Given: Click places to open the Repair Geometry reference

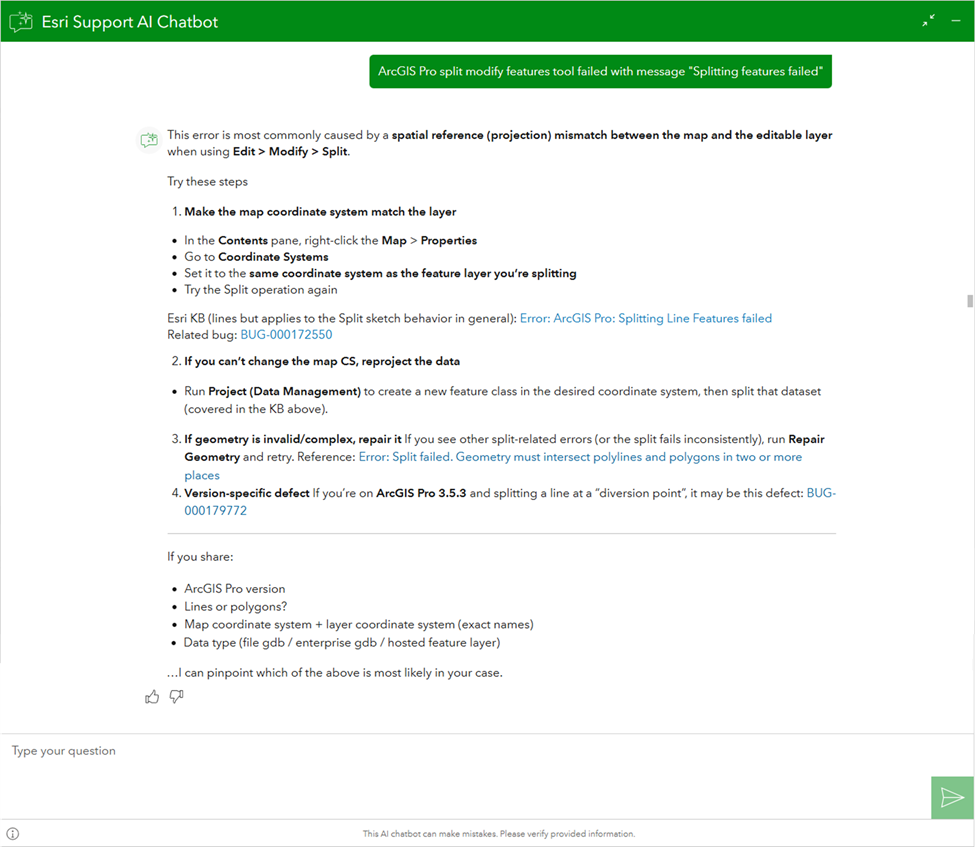Looking at the screenshot, I should pos(202,475).
